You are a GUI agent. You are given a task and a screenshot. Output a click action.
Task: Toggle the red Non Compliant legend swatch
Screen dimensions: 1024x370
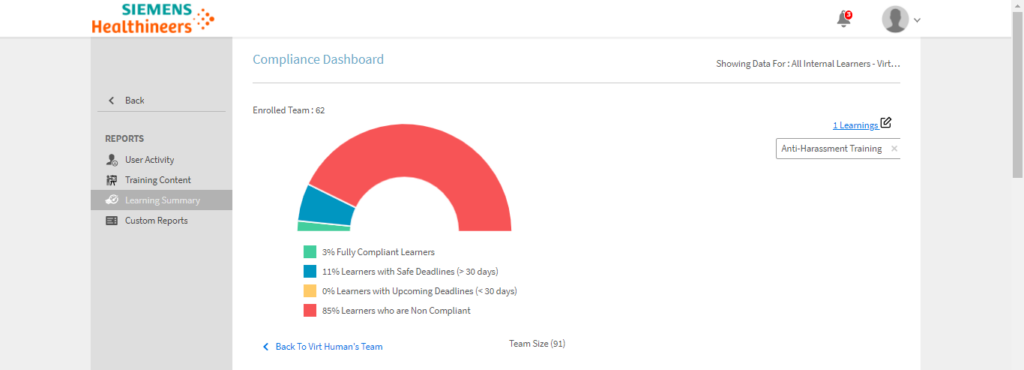(x=310, y=311)
